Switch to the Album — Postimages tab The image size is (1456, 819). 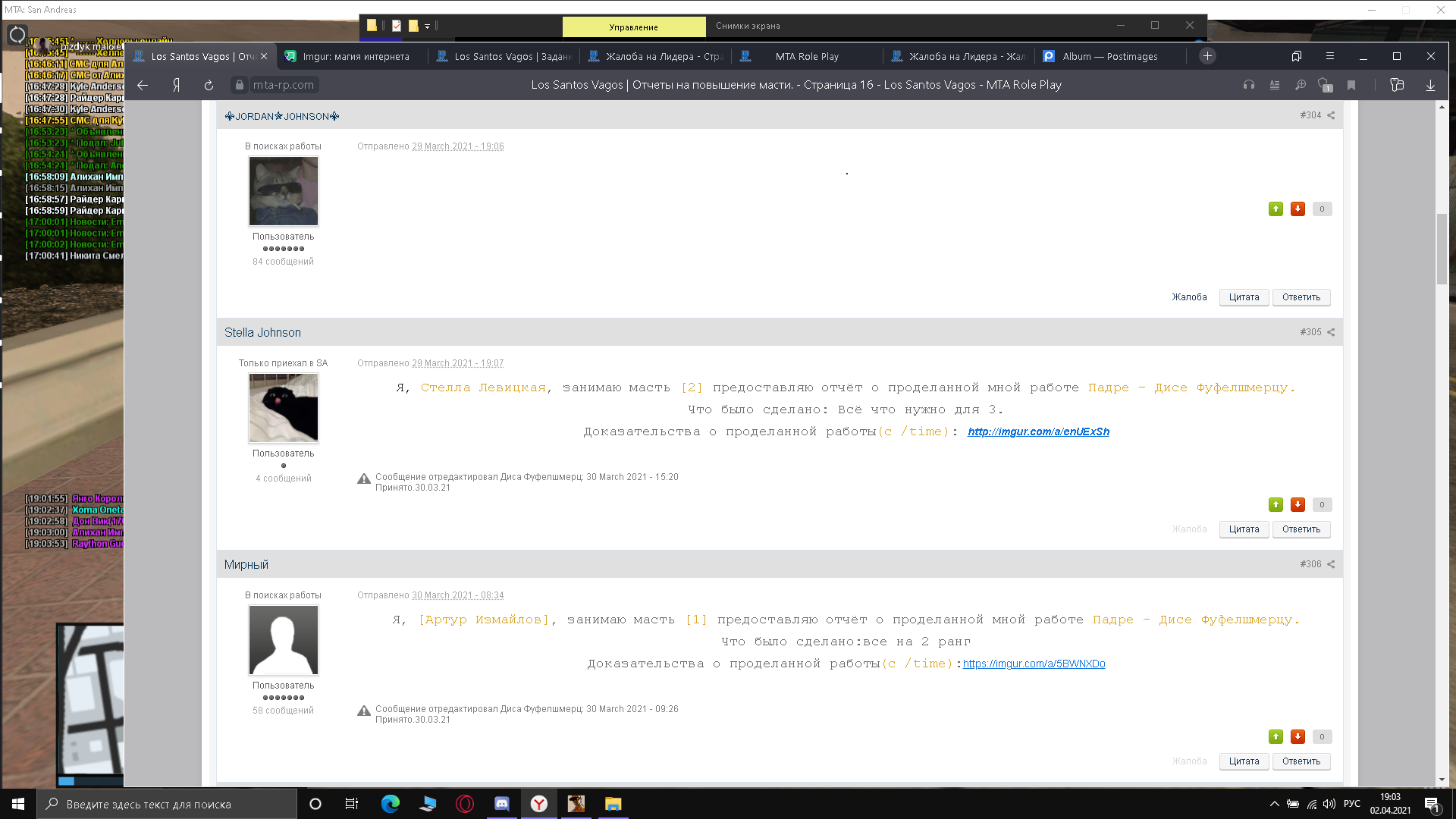(x=1110, y=56)
